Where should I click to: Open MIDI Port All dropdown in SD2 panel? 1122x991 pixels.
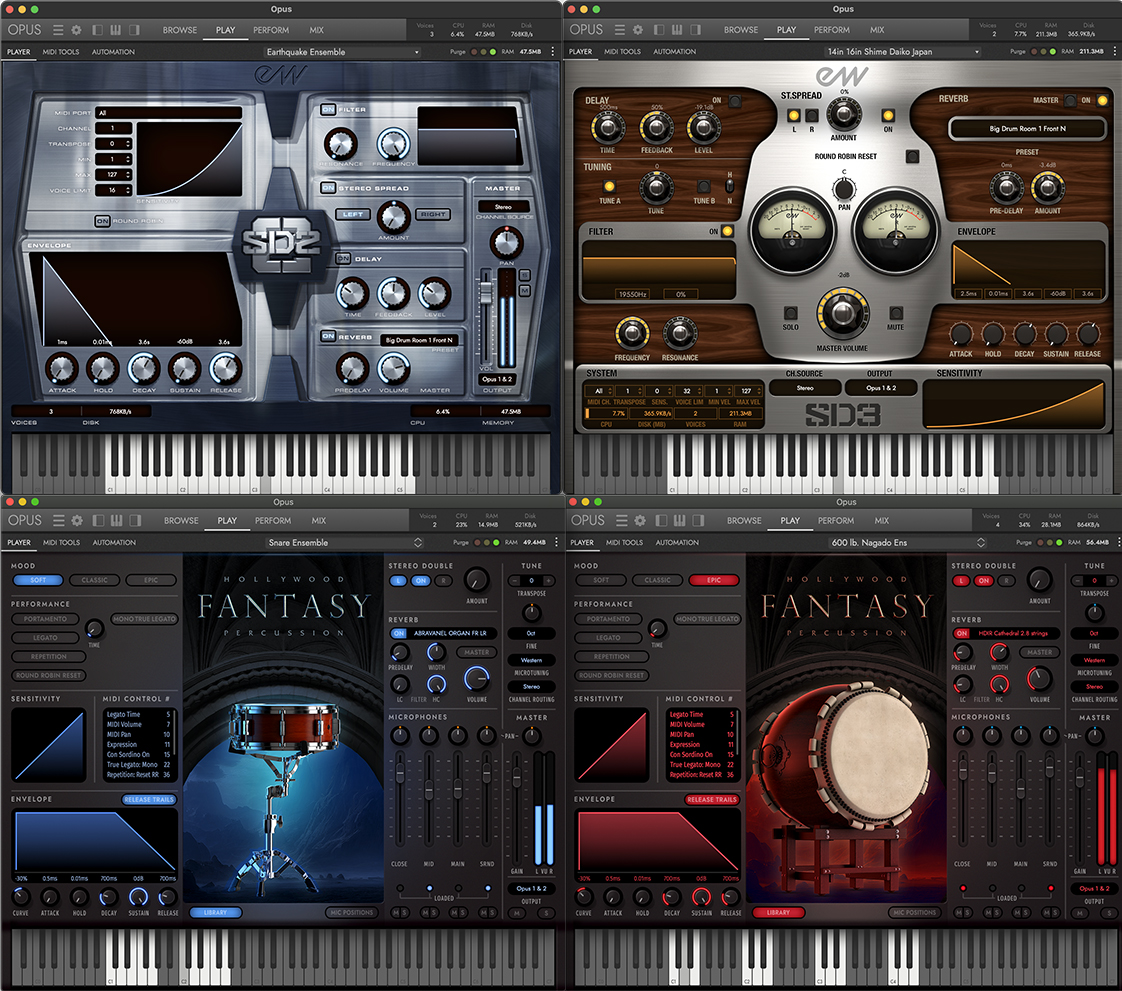click(169, 112)
